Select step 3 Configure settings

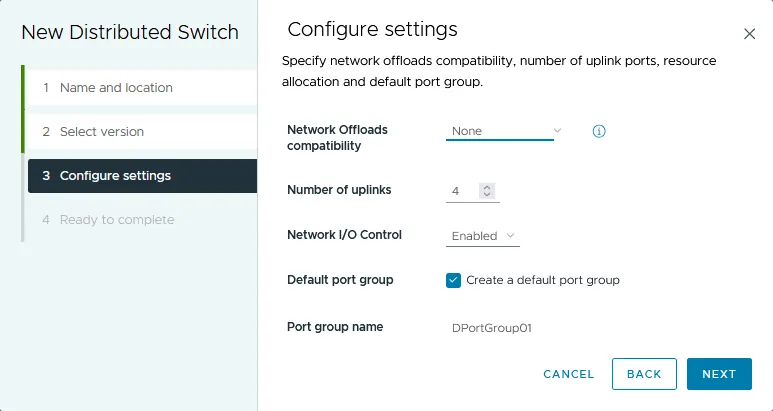tap(142, 176)
